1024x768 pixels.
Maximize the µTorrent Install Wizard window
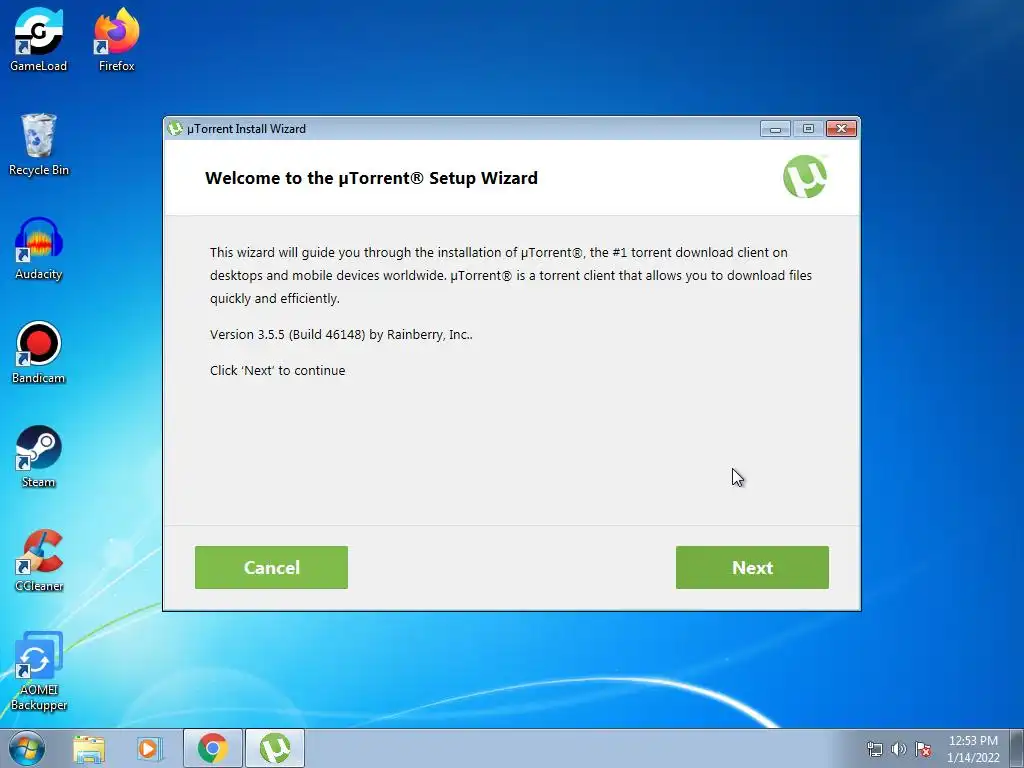click(x=808, y=129)
